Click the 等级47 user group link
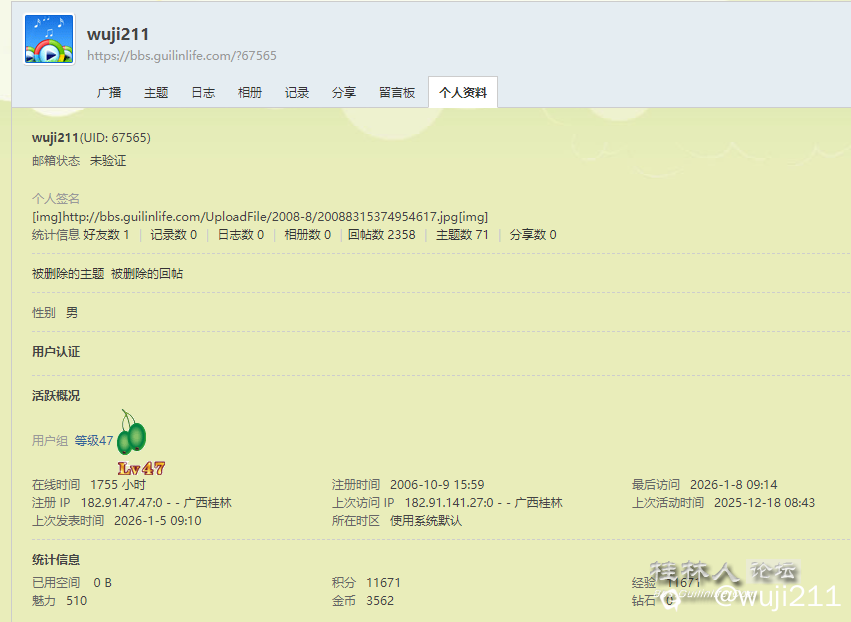Image resolution: width=851 pixels, height=622 pixels. pos(94,440)
